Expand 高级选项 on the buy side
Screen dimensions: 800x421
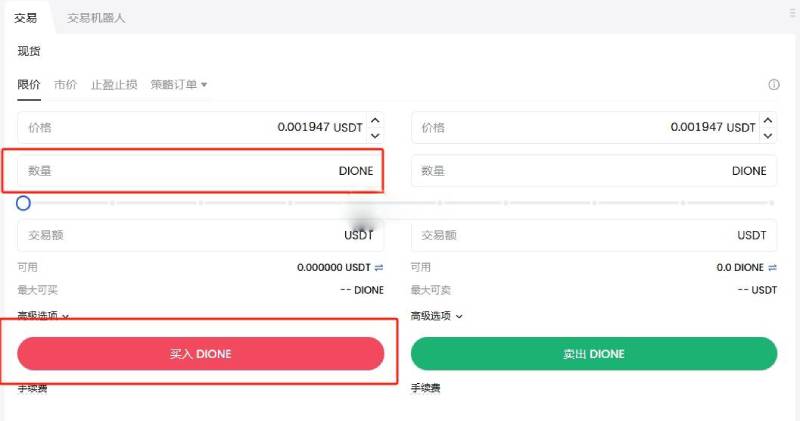click(x=43, y=316)
